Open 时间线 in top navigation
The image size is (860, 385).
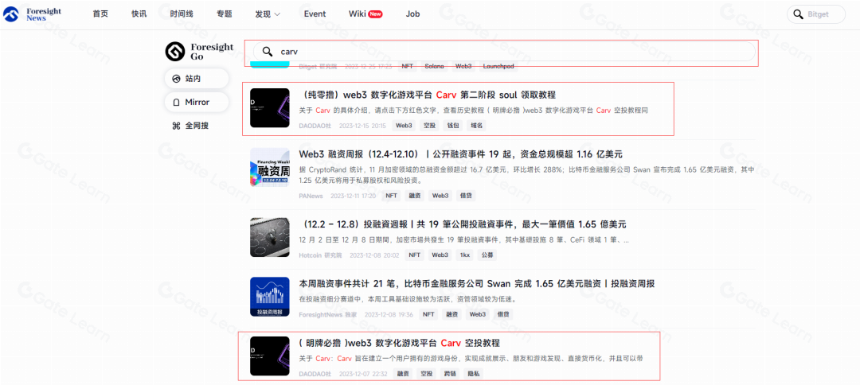[x=181, y=14]
